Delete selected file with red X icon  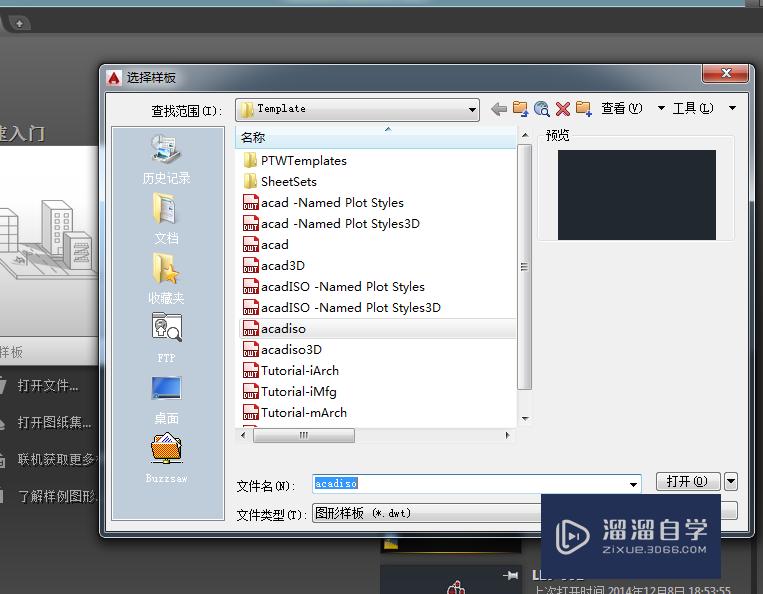[x=563, y=109]
